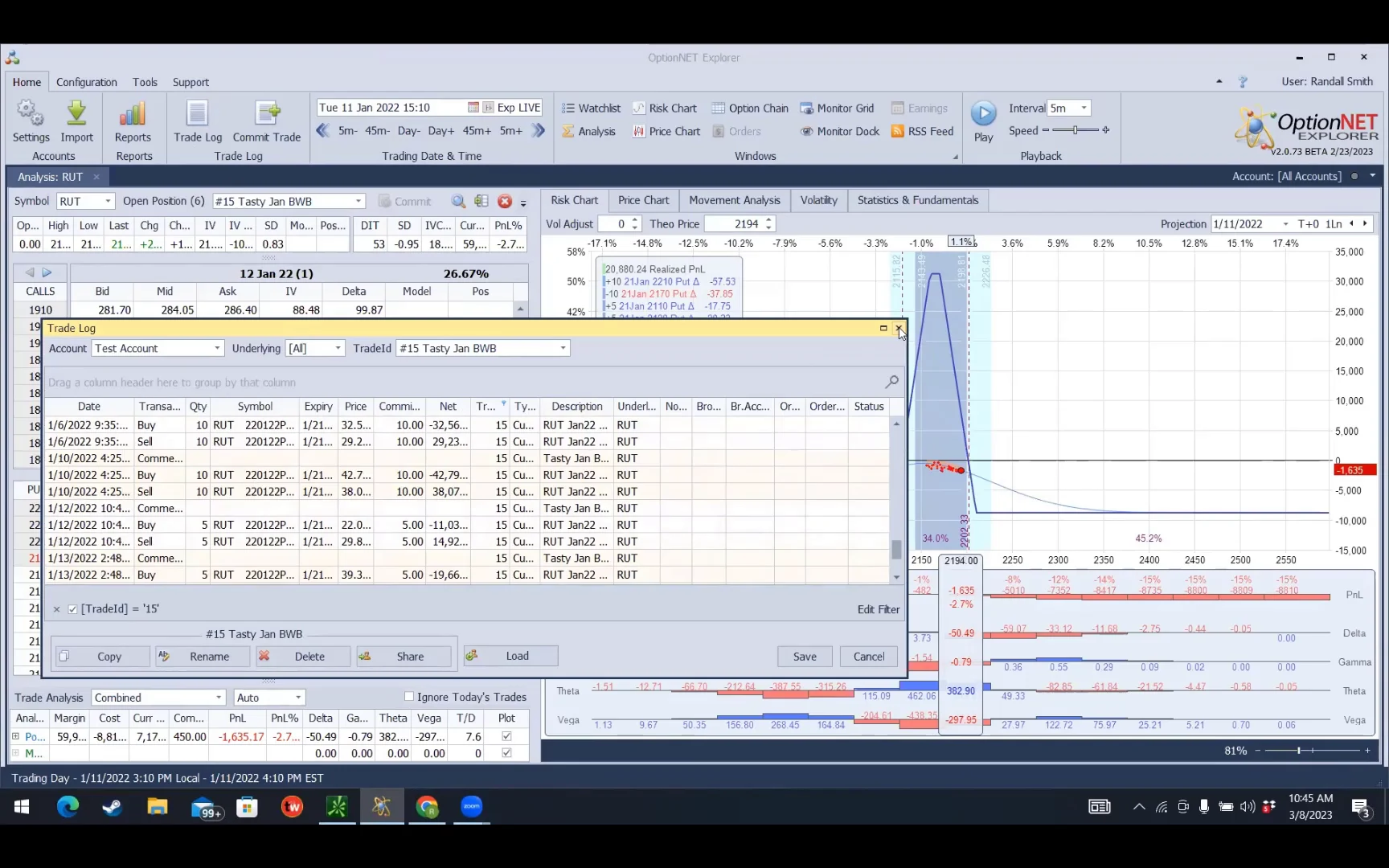This screenshot has height=868, width=1389.
Task: Click the Theo Price input field
Action: tap(733, 224)
